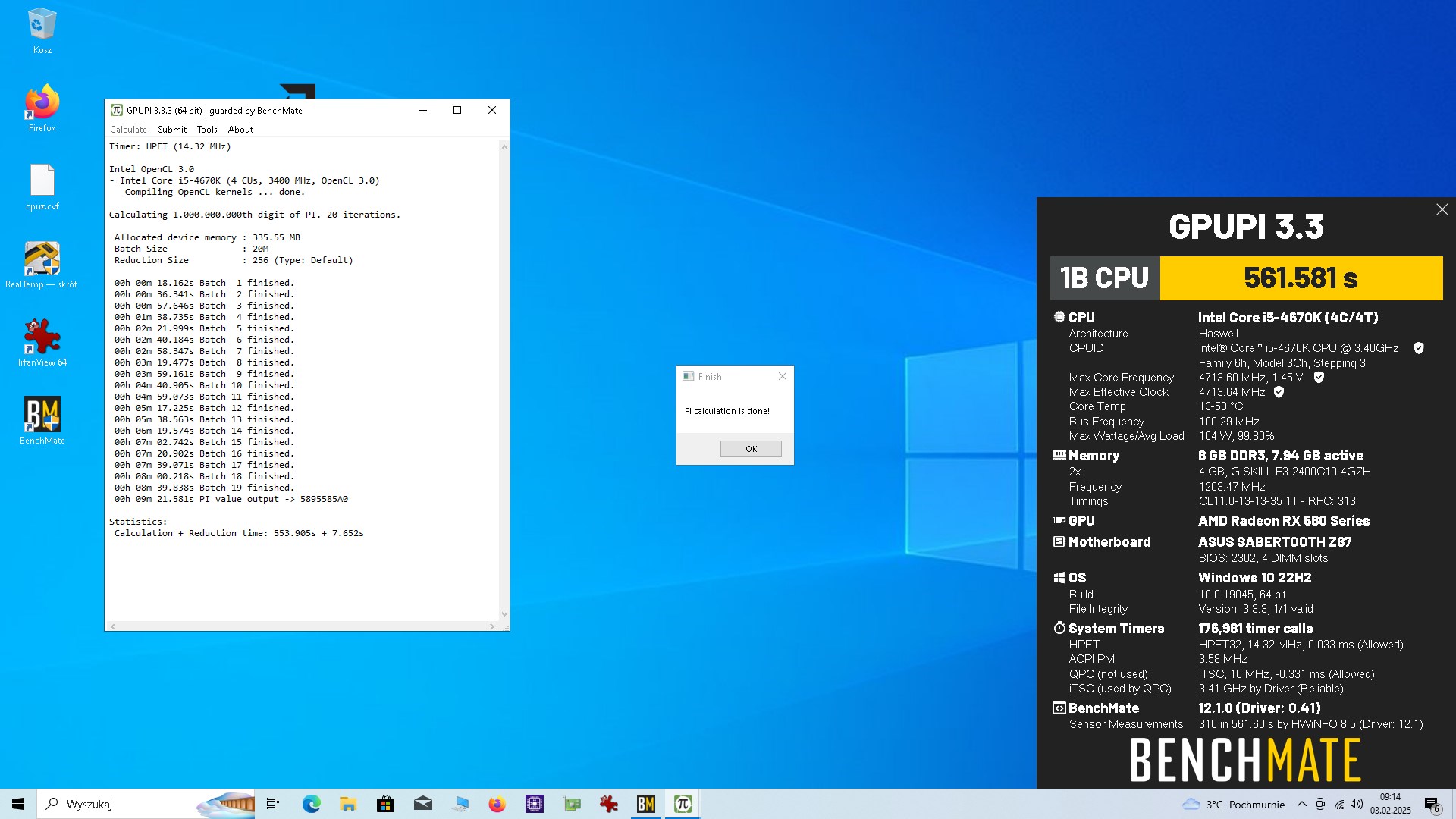Minimize the GPUPI window
The image size is (1456, 819).
423,110
